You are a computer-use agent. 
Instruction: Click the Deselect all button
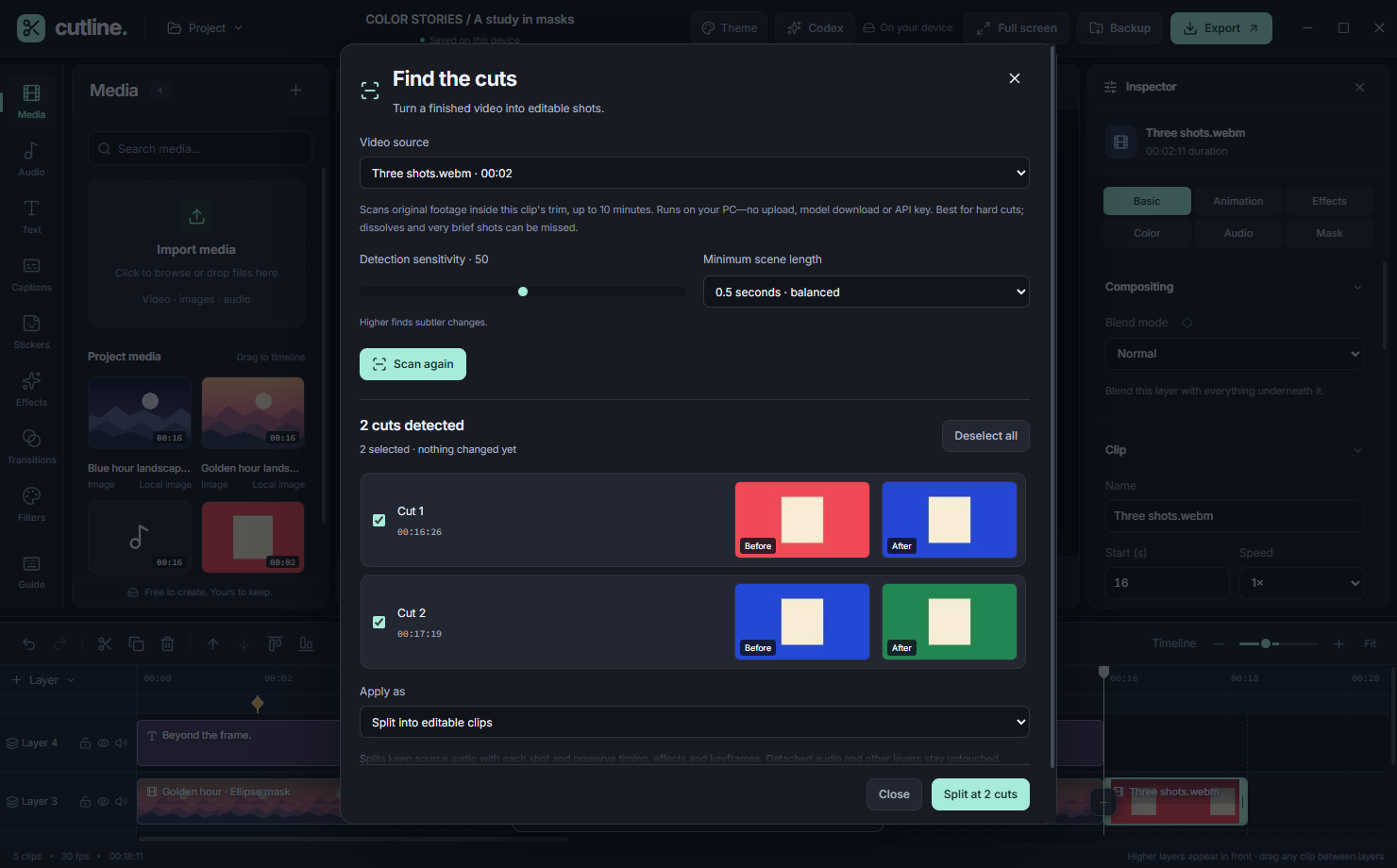[x=985, y=436]
